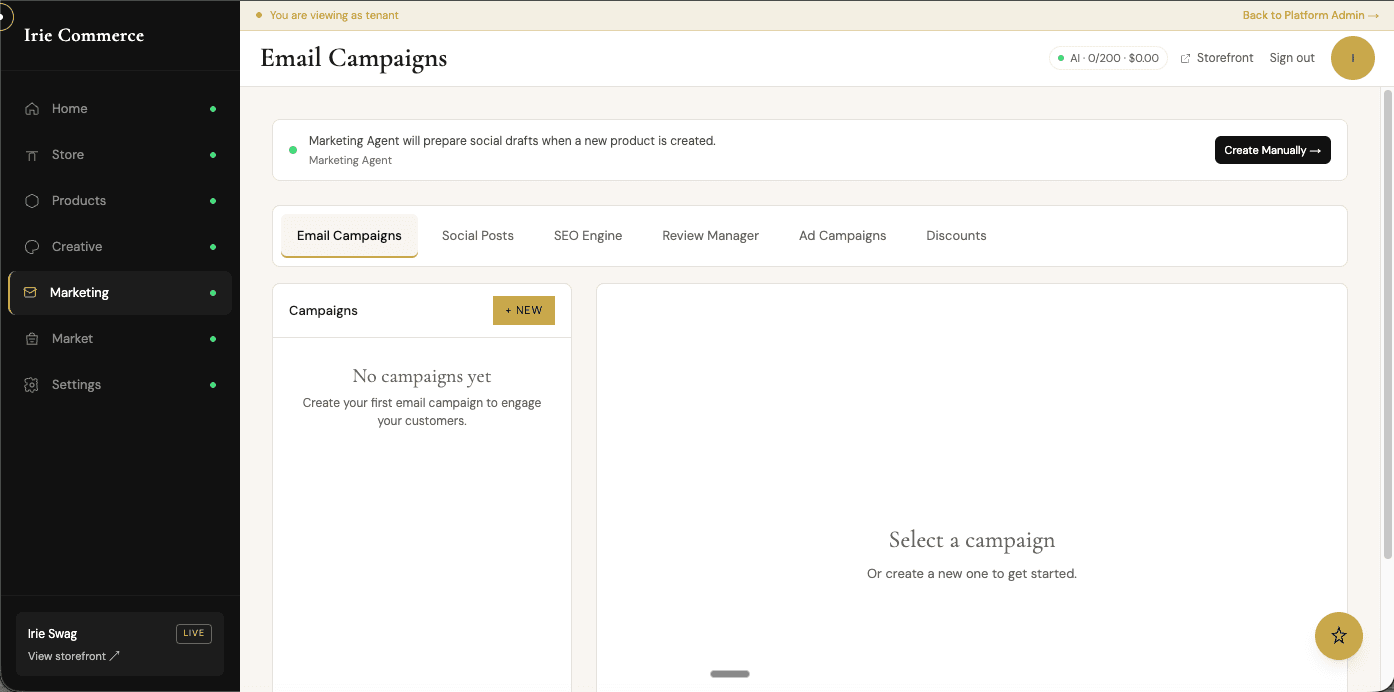Click View storefront link in sidebar
This screenshot has width=1394, height=692.
(74, 656)
